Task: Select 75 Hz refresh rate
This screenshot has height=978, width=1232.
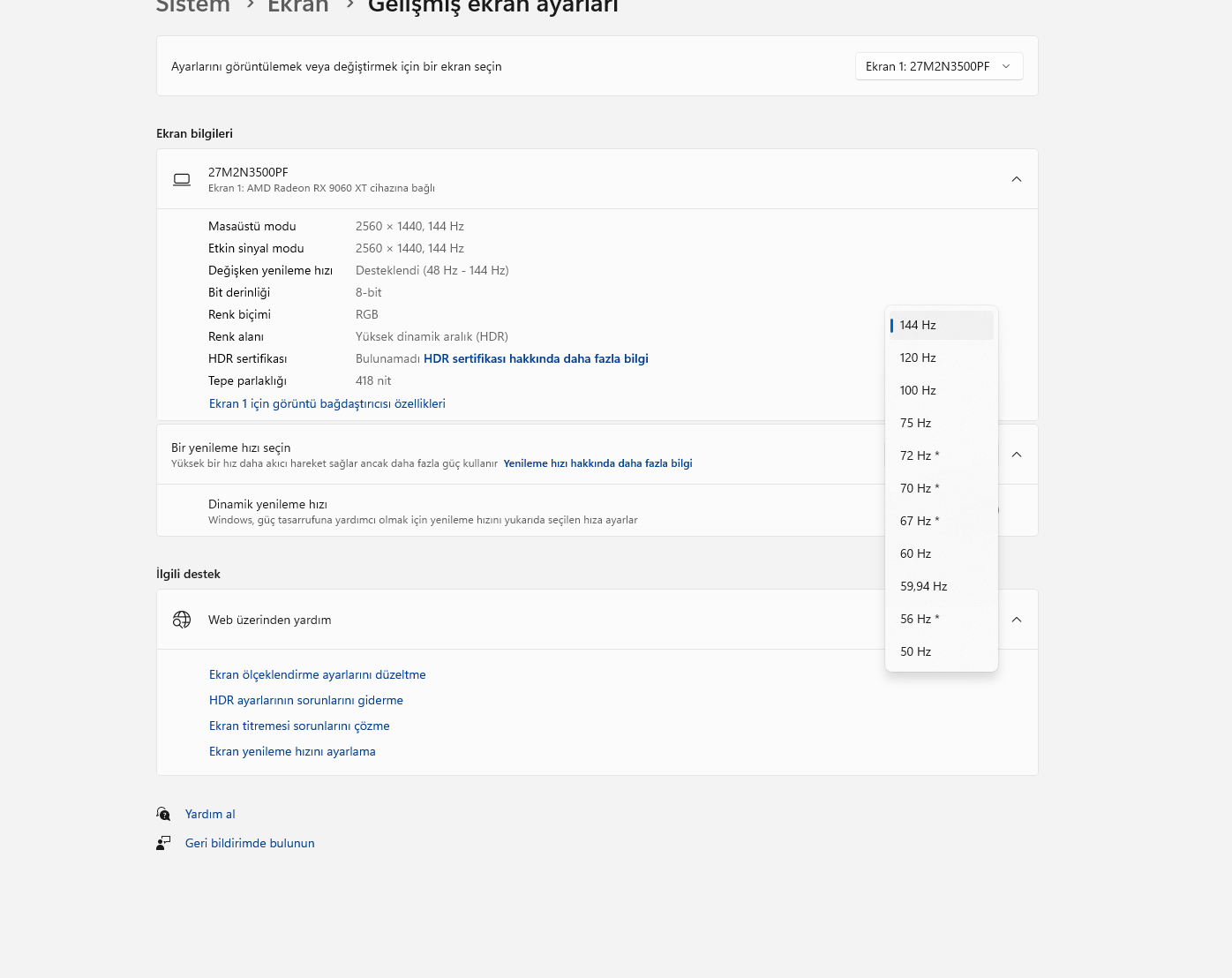Action: click(x=942, y=423)
